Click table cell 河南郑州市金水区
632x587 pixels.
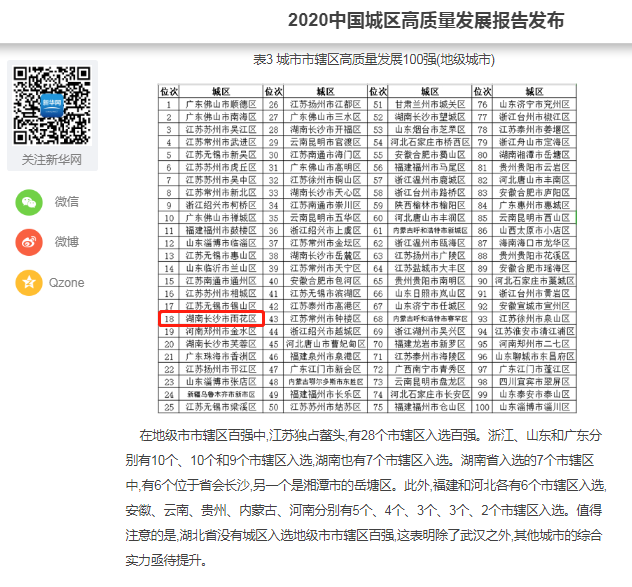point(221,331)
